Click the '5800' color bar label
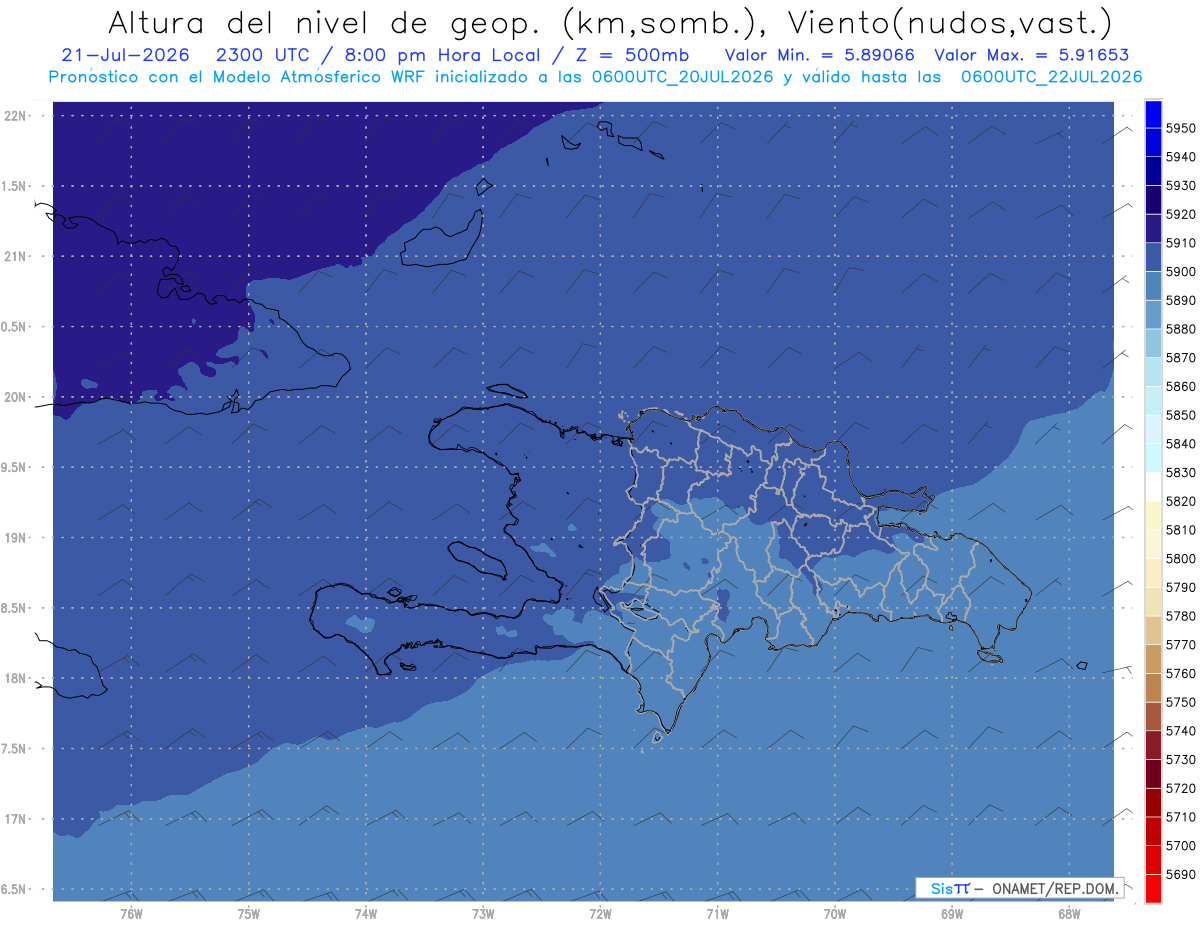 [x=1180, y=559]
